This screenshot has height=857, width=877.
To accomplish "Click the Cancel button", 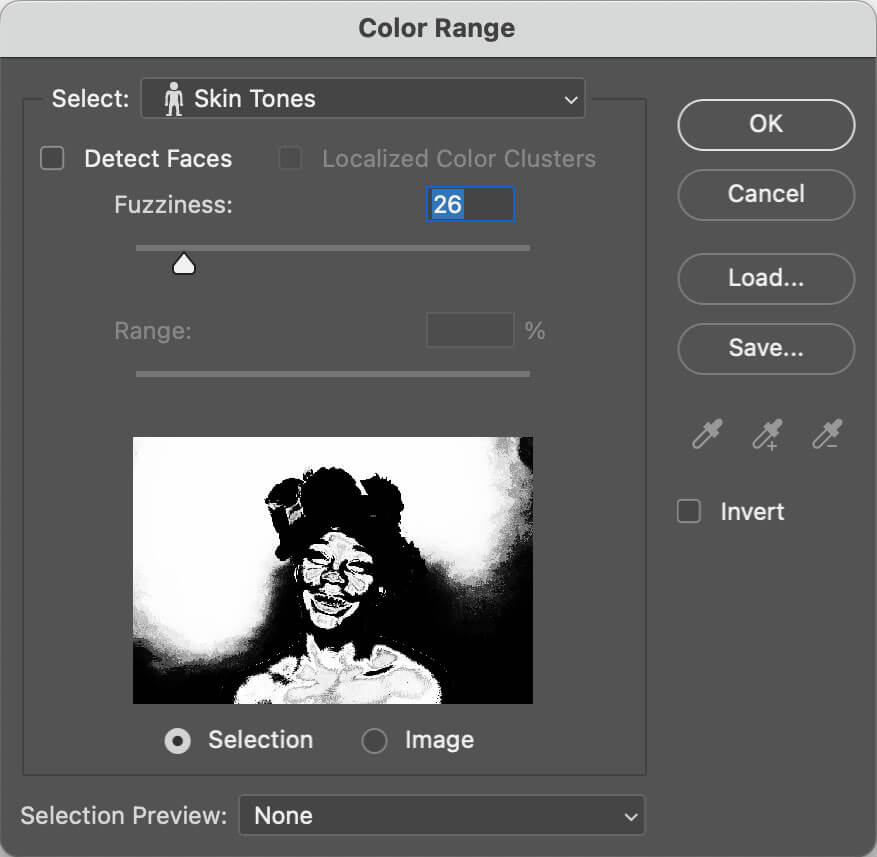I will (766, 194).
